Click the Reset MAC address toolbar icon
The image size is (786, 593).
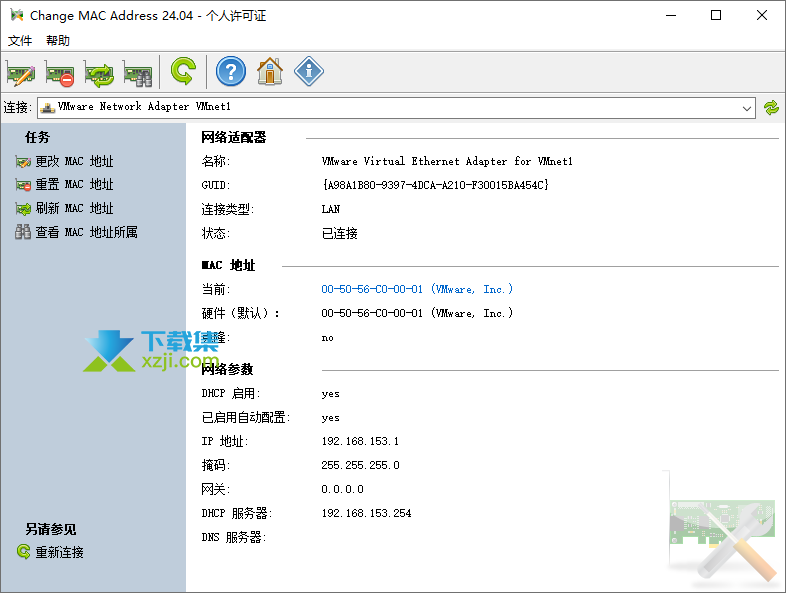pyautogui.click(x=60, y=73)
